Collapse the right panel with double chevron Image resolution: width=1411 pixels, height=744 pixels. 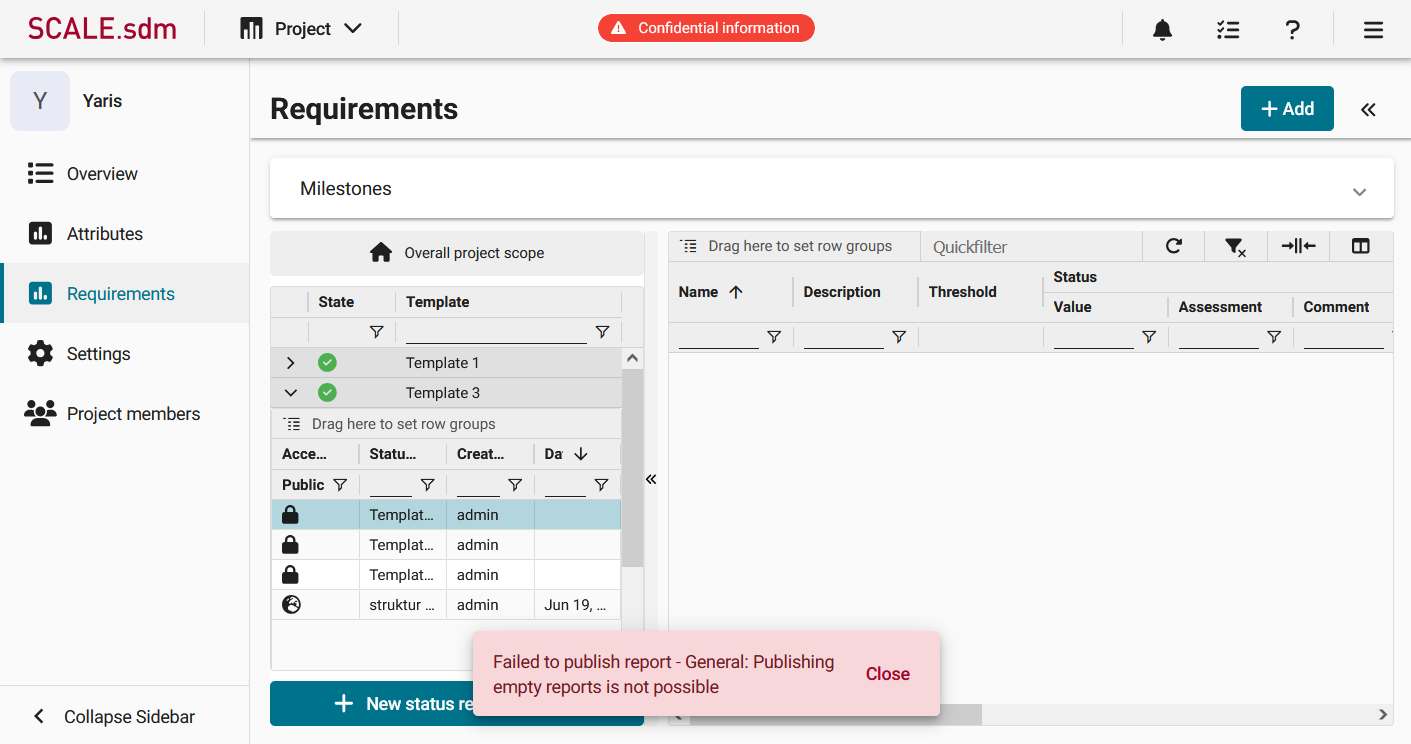(1368, 109)
